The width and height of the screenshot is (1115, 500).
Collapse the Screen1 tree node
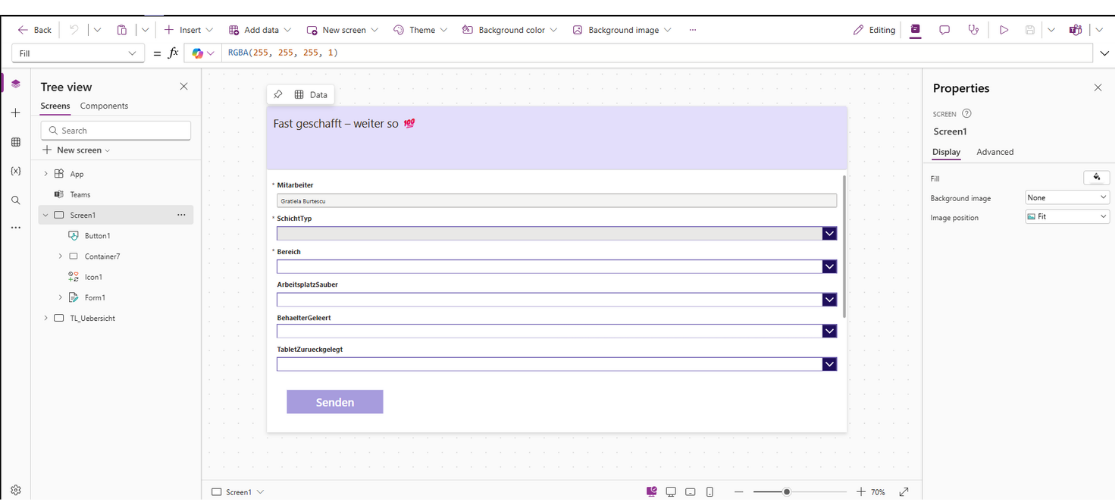click(46, 215)
